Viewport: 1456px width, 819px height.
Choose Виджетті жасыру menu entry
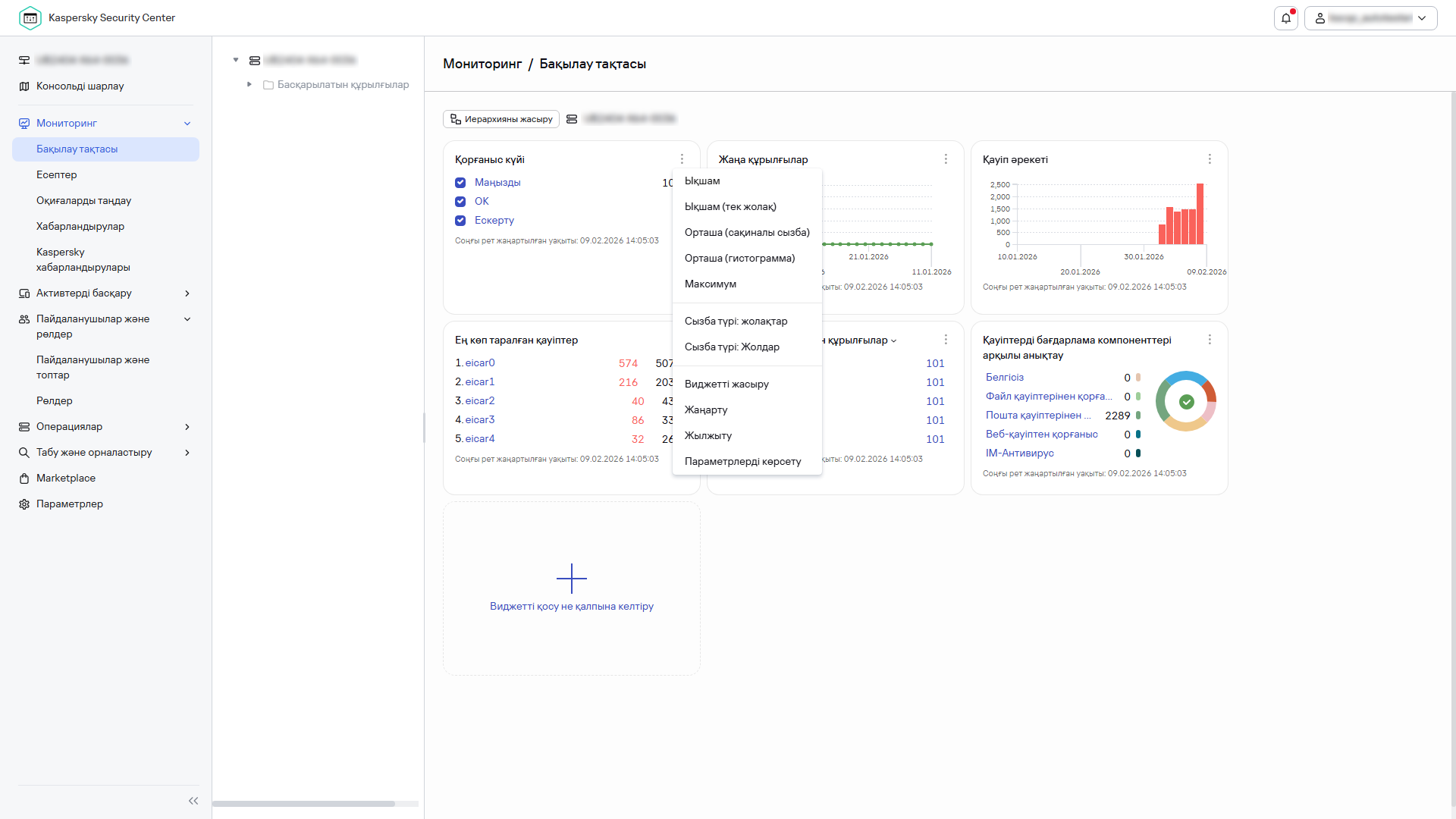726,384
